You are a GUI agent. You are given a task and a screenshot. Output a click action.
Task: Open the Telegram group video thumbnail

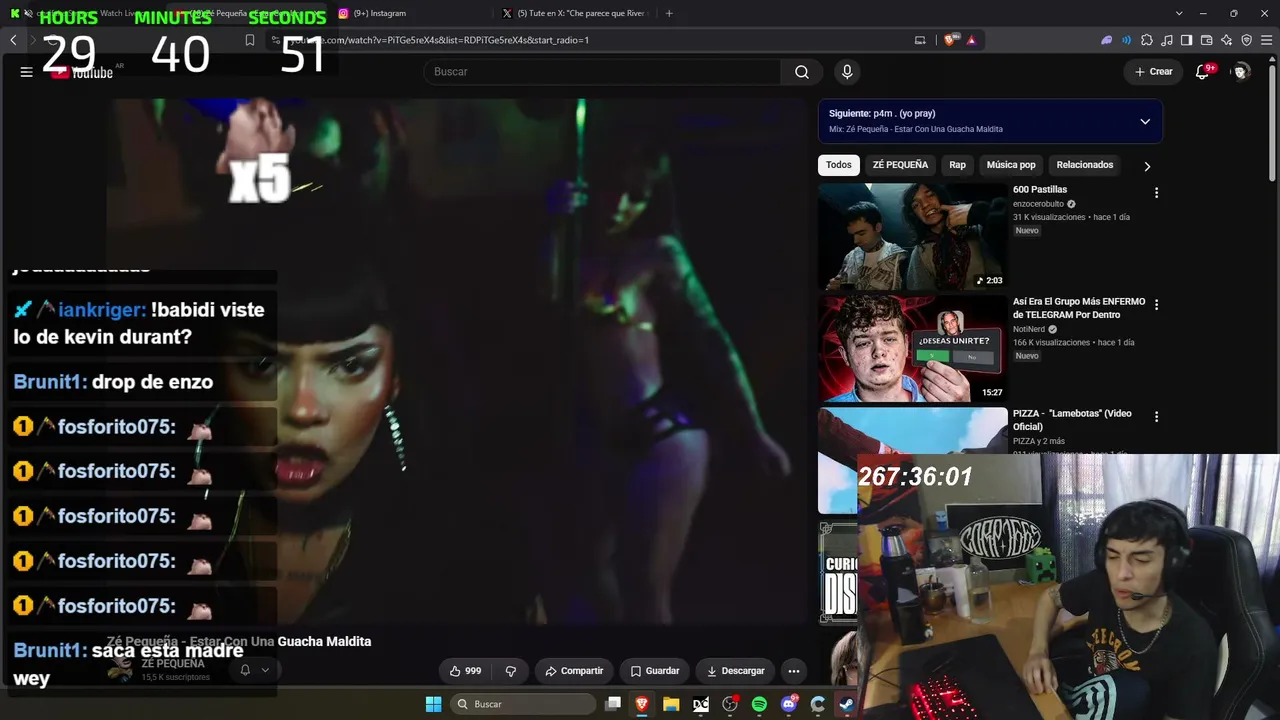pos(913,348)
